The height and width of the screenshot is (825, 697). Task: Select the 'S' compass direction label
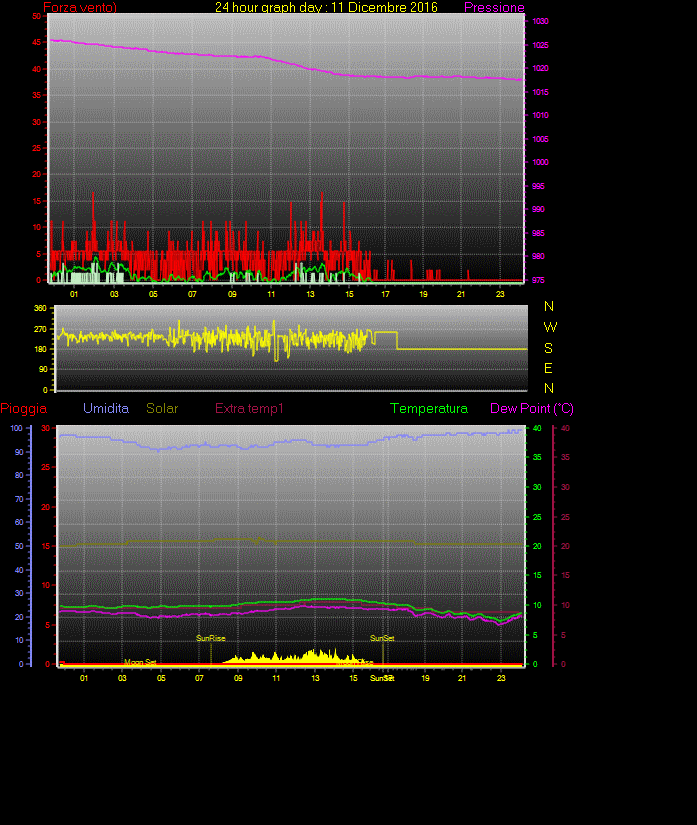(549, 348)
